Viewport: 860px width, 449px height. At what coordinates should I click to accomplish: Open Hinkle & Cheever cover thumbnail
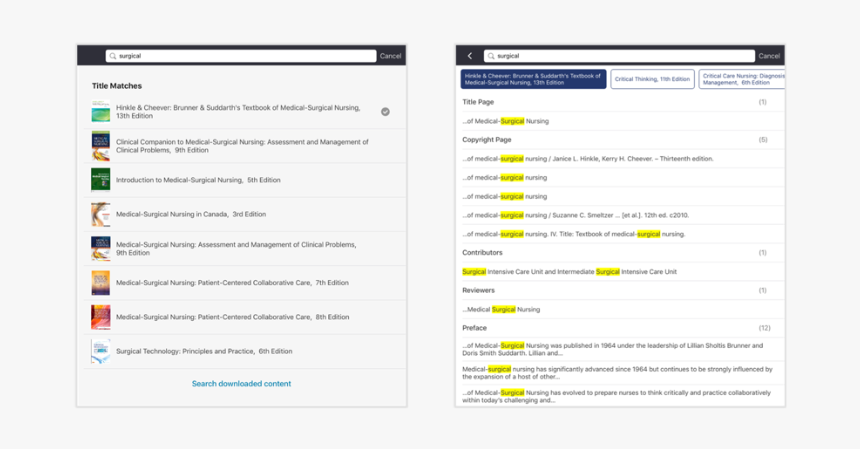coord(100,111)
